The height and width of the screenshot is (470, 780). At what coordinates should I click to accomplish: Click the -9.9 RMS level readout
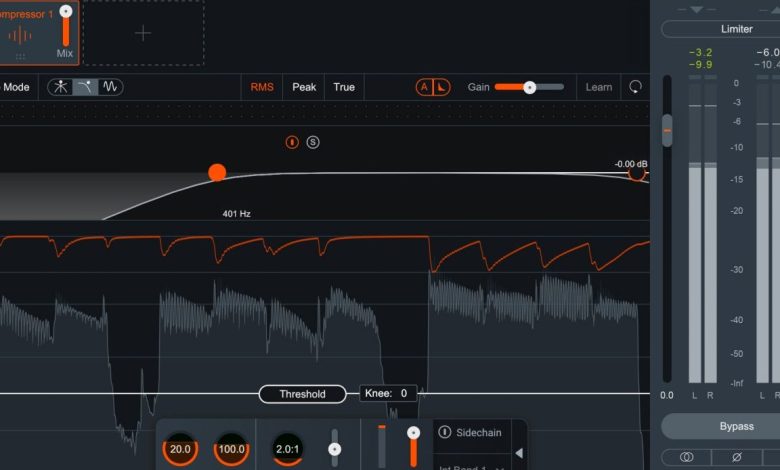click(700, 65)
